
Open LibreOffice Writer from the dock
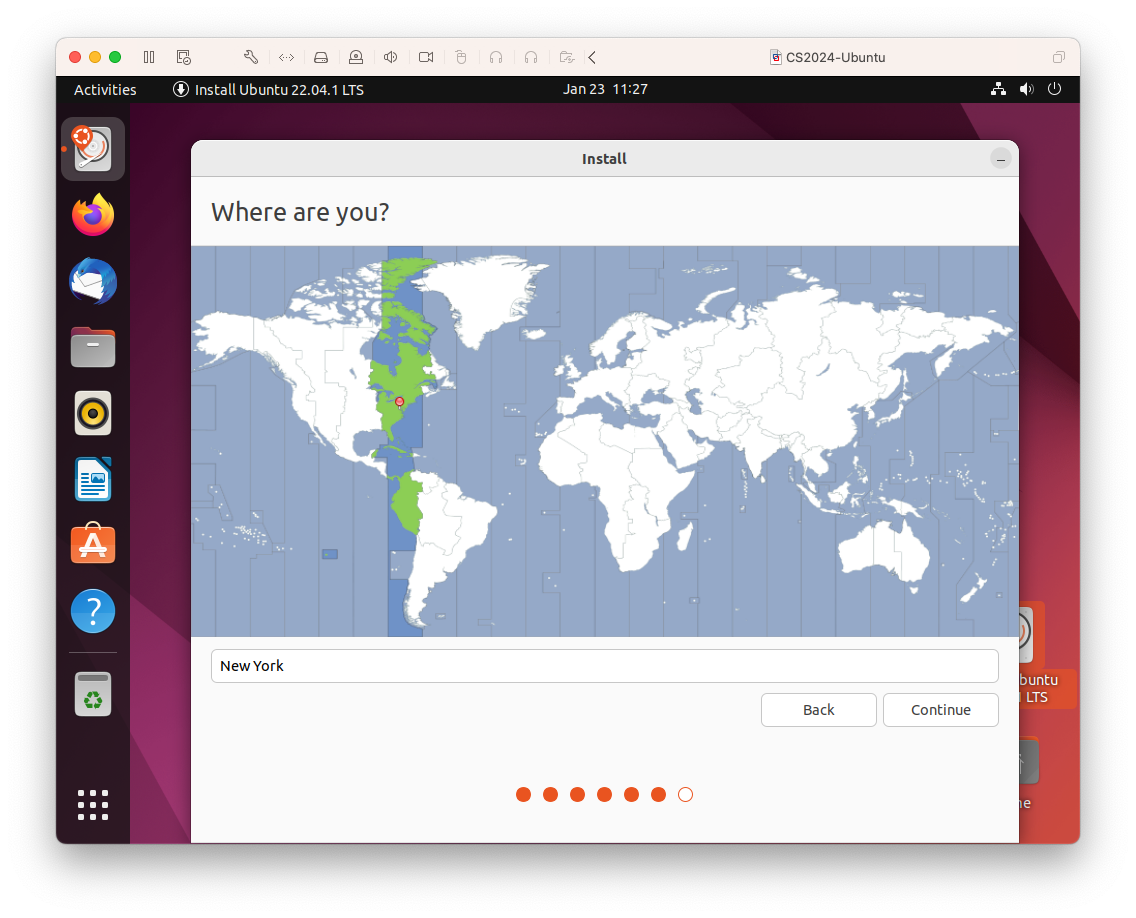[93, 479]
